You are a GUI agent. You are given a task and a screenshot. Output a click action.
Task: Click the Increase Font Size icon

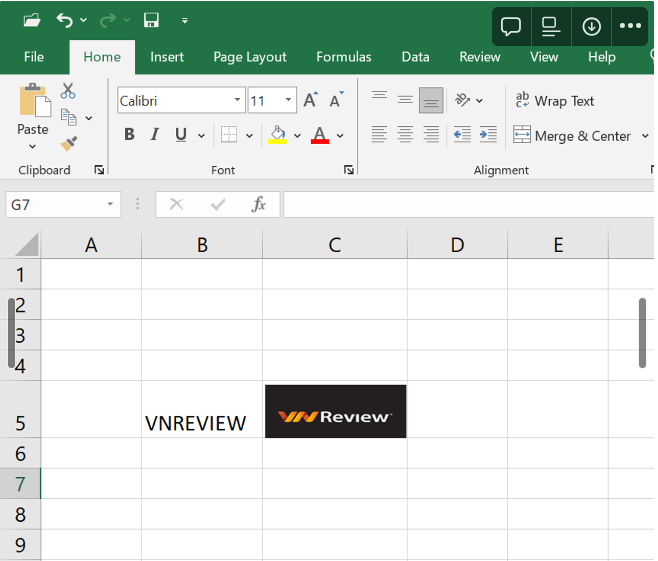(x=310, y=100)
